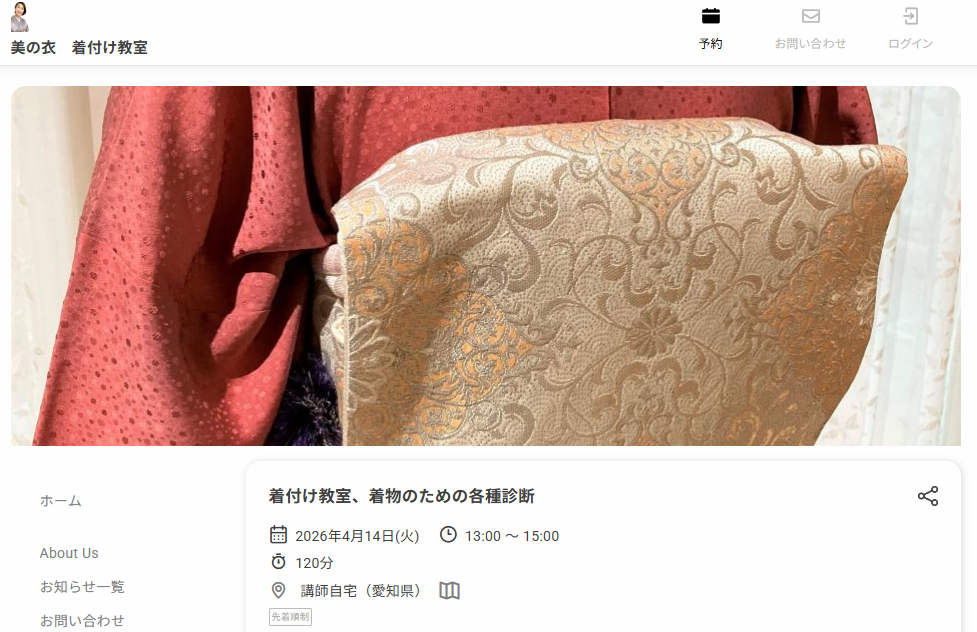Viewport: 977px width, 632px height.
Task: Click the ログイン door icon
Action: coord(910,16)
